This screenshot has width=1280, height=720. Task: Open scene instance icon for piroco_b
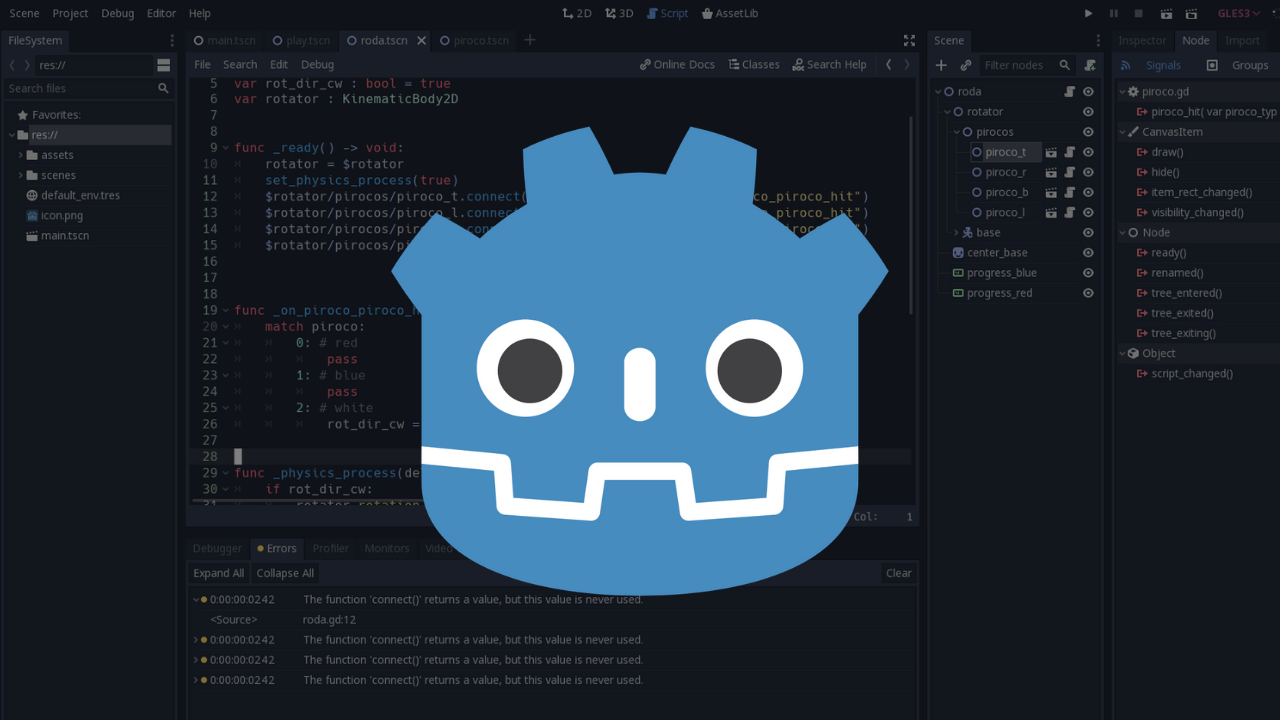click(x=1051, y=192)
